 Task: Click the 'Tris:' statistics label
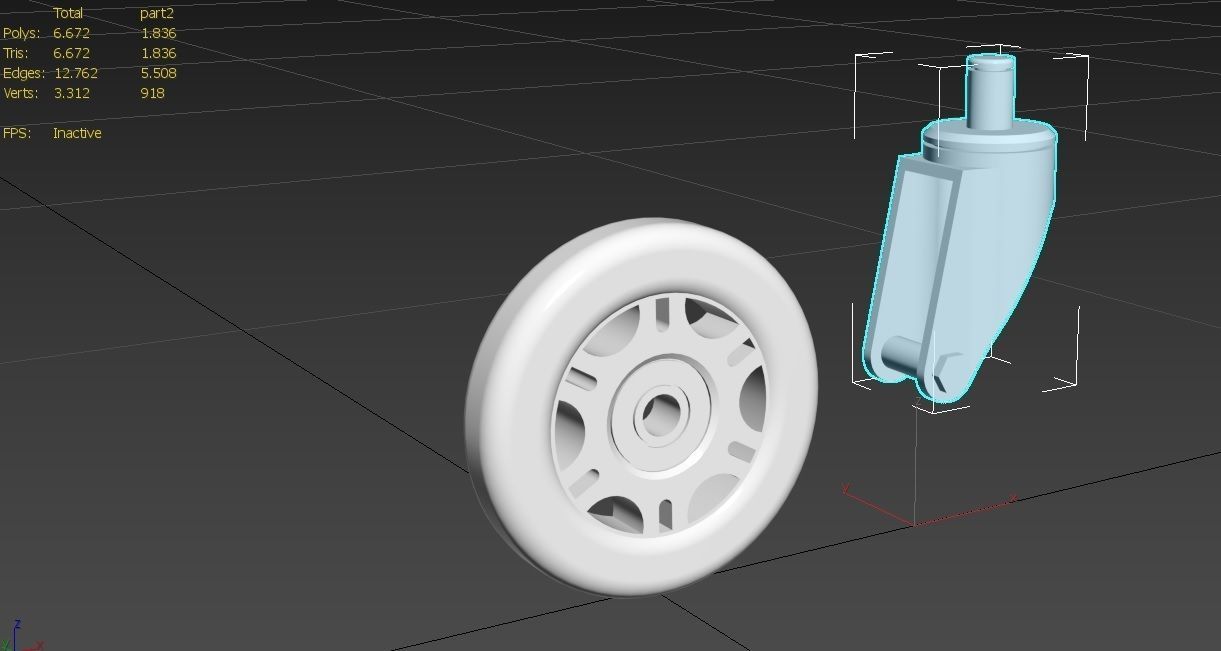click(15, 53)
